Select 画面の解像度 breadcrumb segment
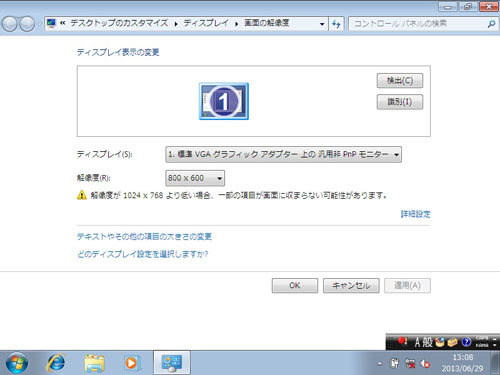Viewport: 500px width, 375px height. pyautogui.click(x=267, y=23)
